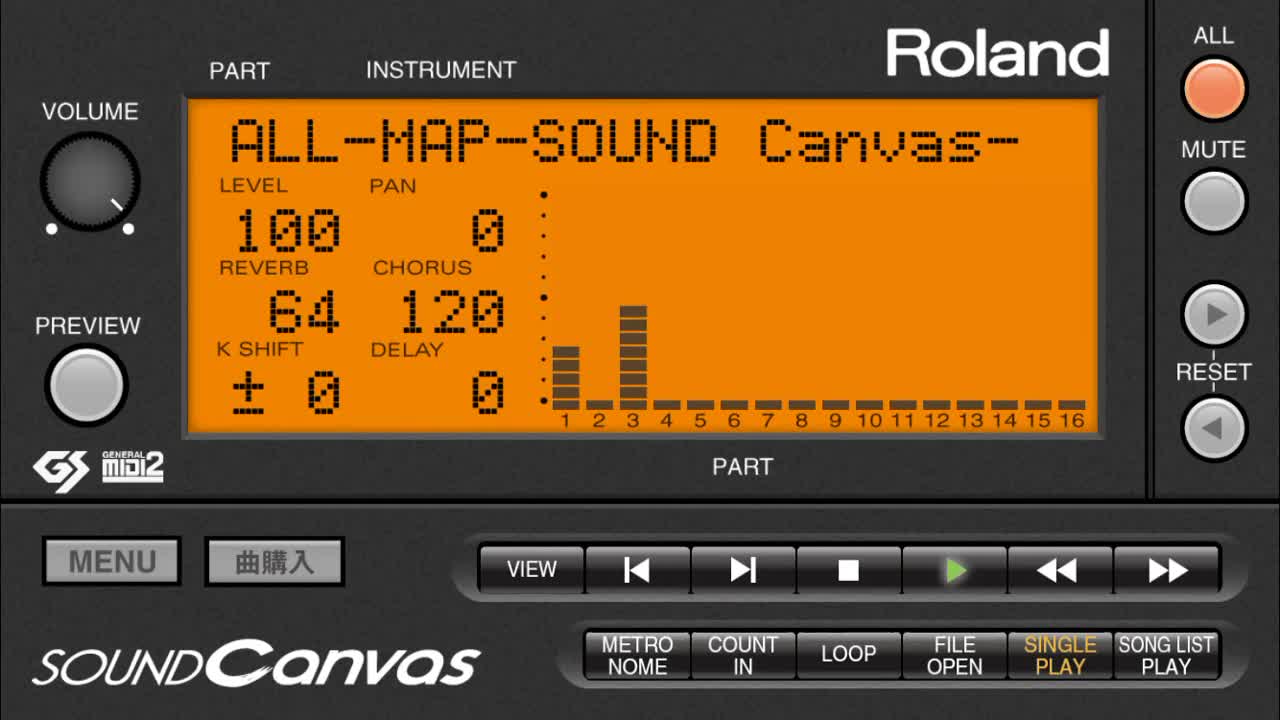Image resolution: width=1280 pixels, height=720 pixels.
Task: Turn the VOLUME knob
Action: 90,181
